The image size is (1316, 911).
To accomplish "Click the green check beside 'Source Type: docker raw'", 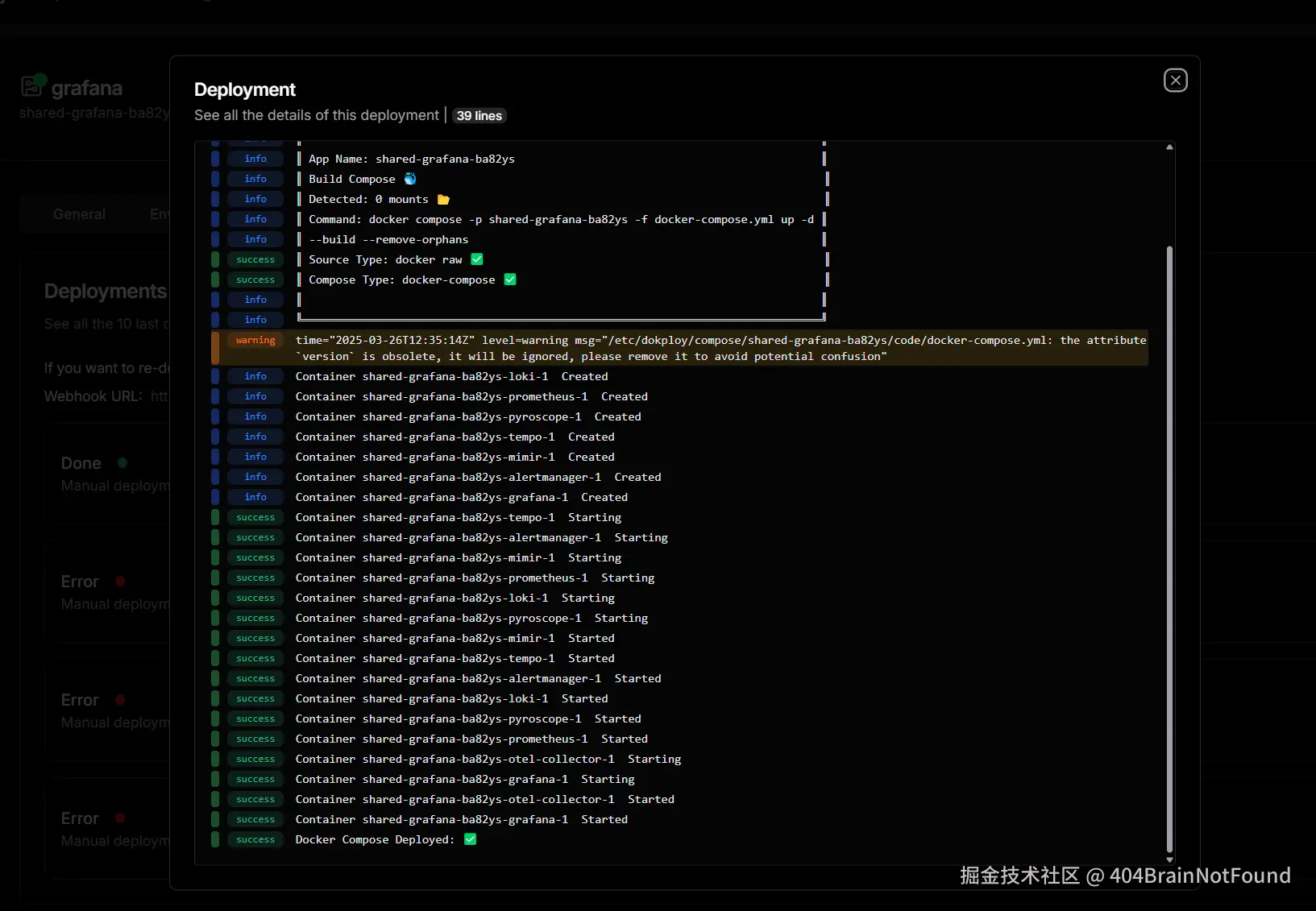I will coord(477,259).
